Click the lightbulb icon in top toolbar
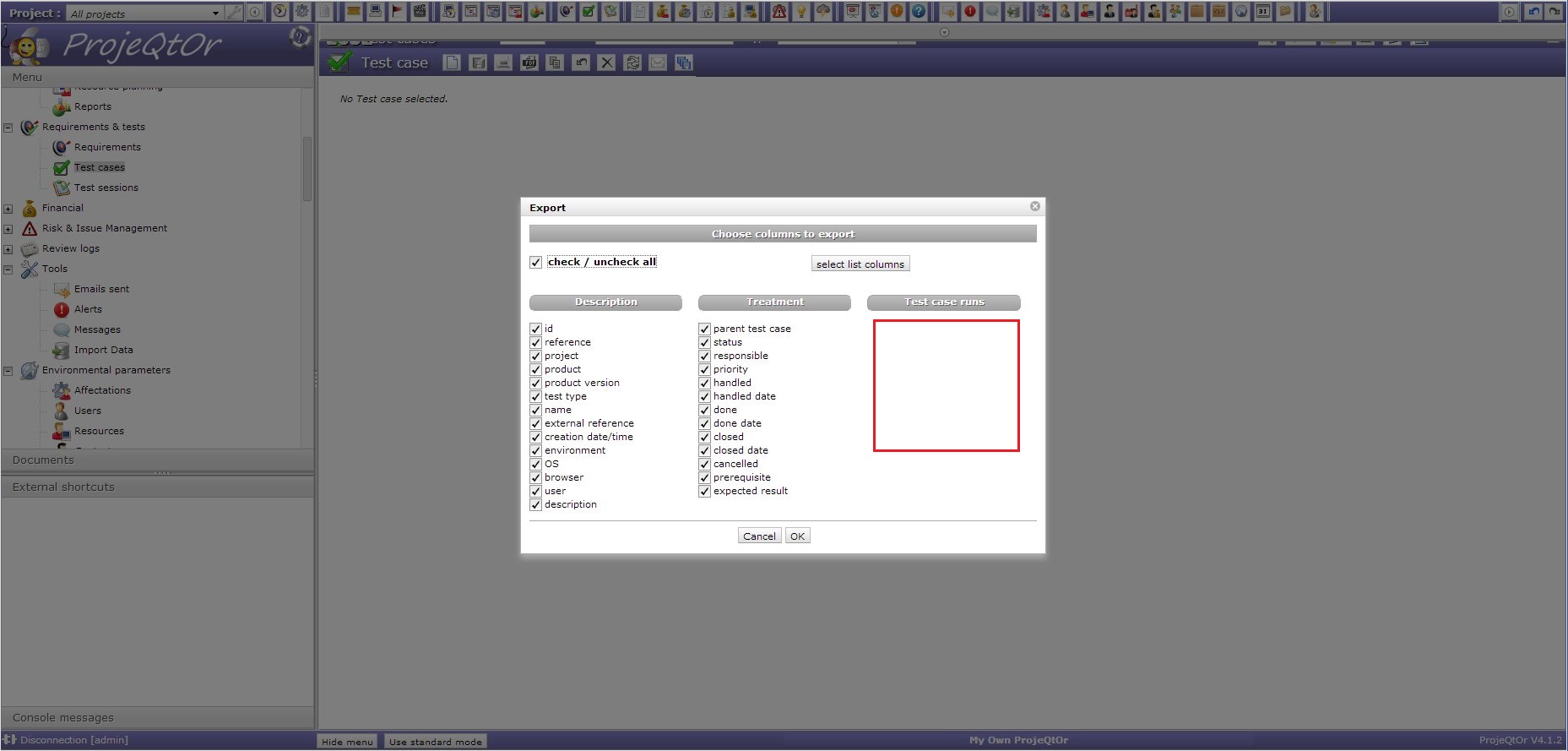1568x751 pixels. pyautogui.click(x=801, y=12)
